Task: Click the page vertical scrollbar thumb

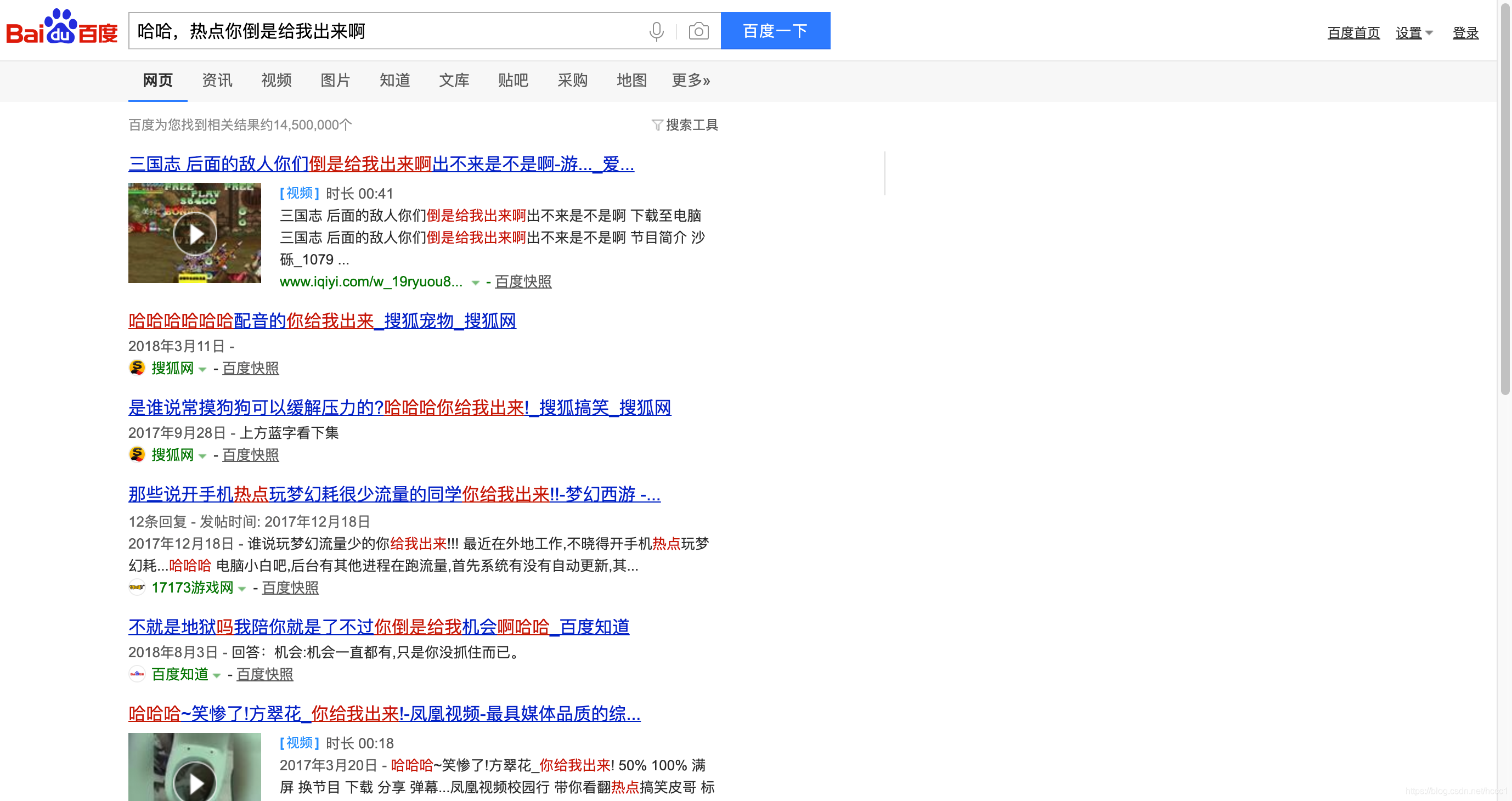Action: (x=1505, y=200)
